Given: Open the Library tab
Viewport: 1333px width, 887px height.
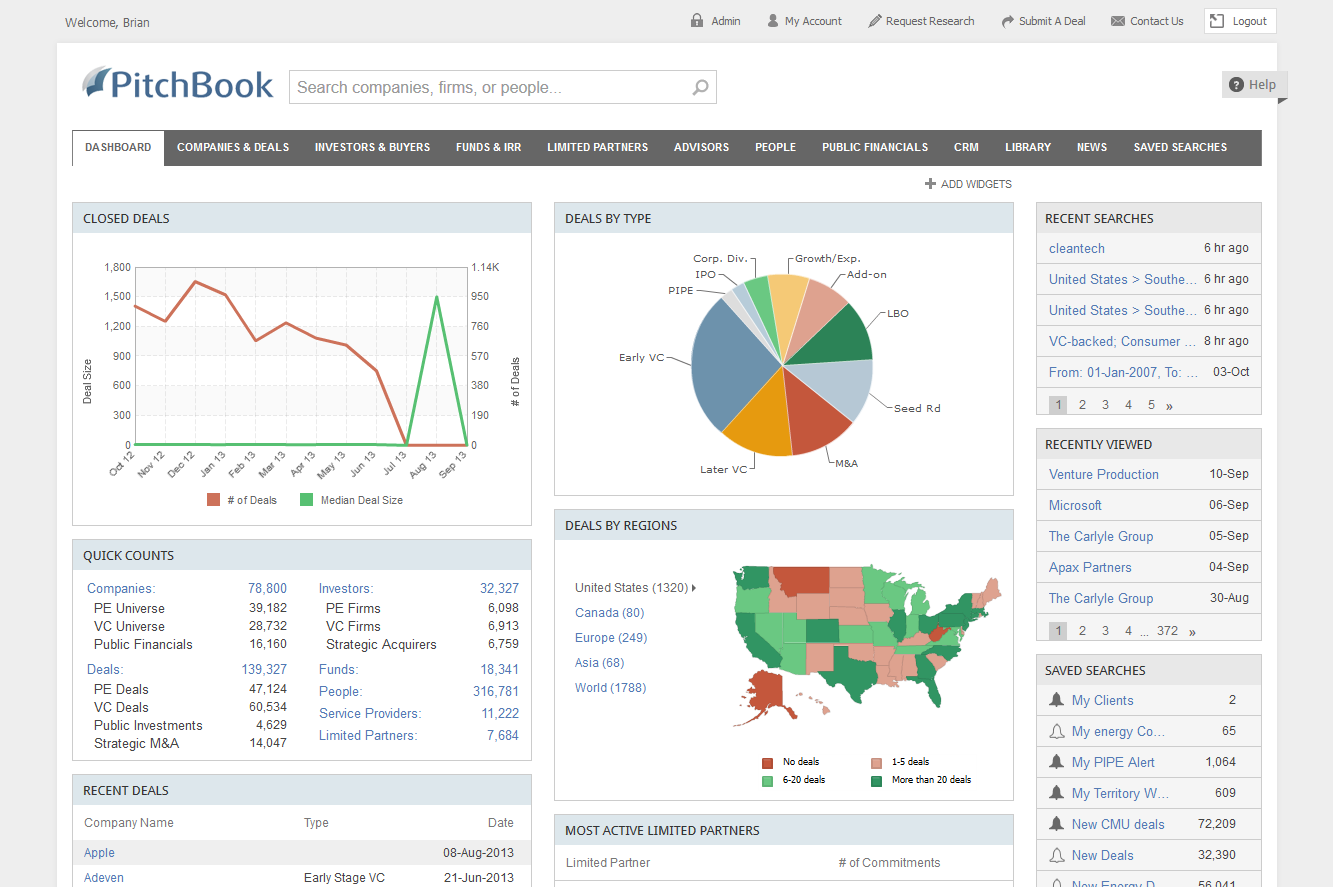Looking at the screenshot, I should tap(1028, 147).
